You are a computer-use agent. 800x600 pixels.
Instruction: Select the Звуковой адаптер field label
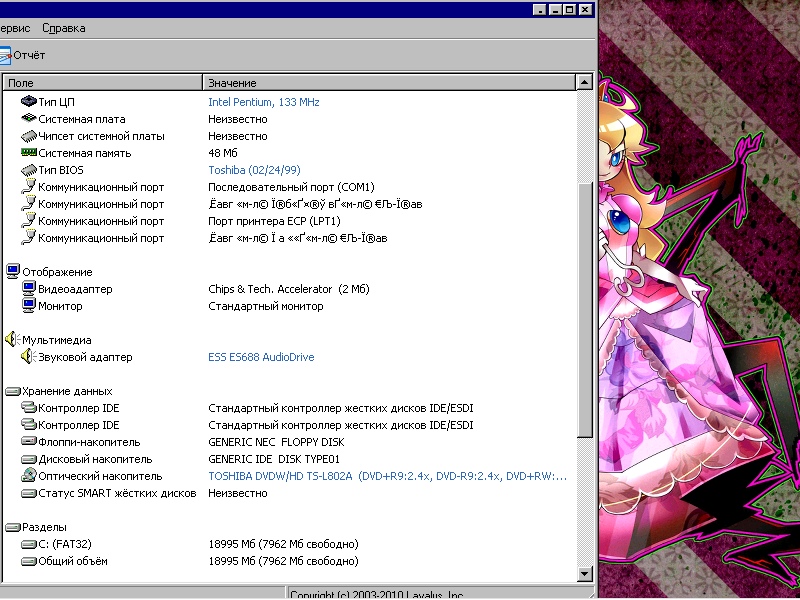[85, 357]
